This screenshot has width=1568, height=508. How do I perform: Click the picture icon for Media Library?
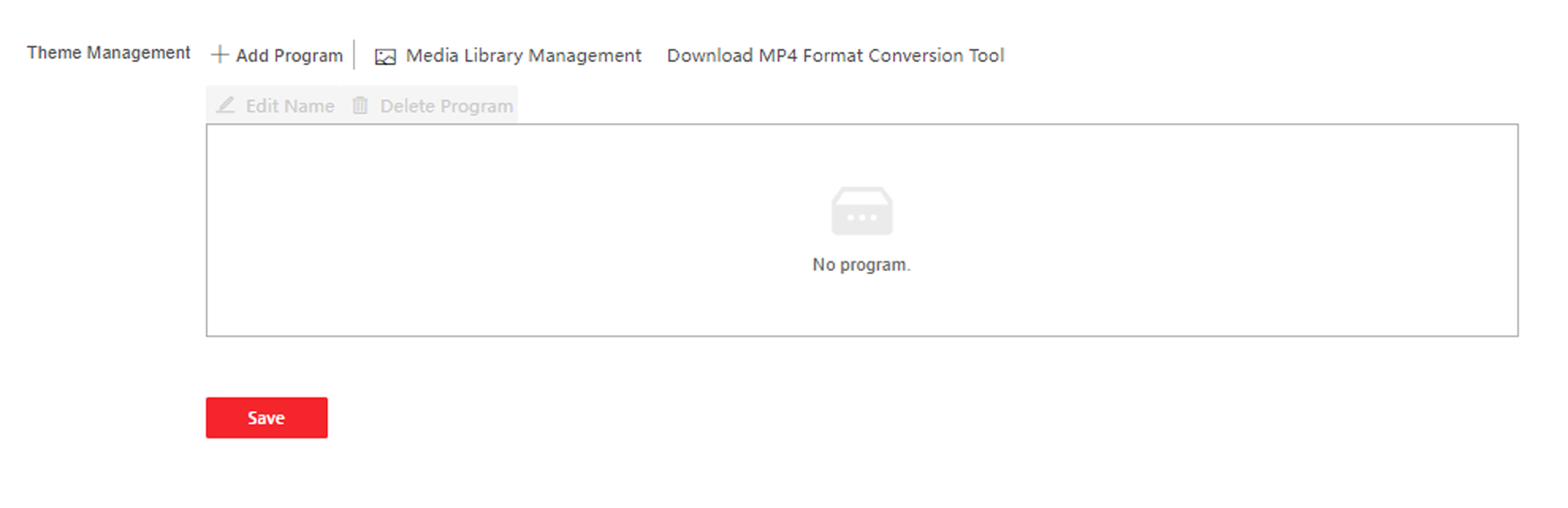click(x=385, y=57)
